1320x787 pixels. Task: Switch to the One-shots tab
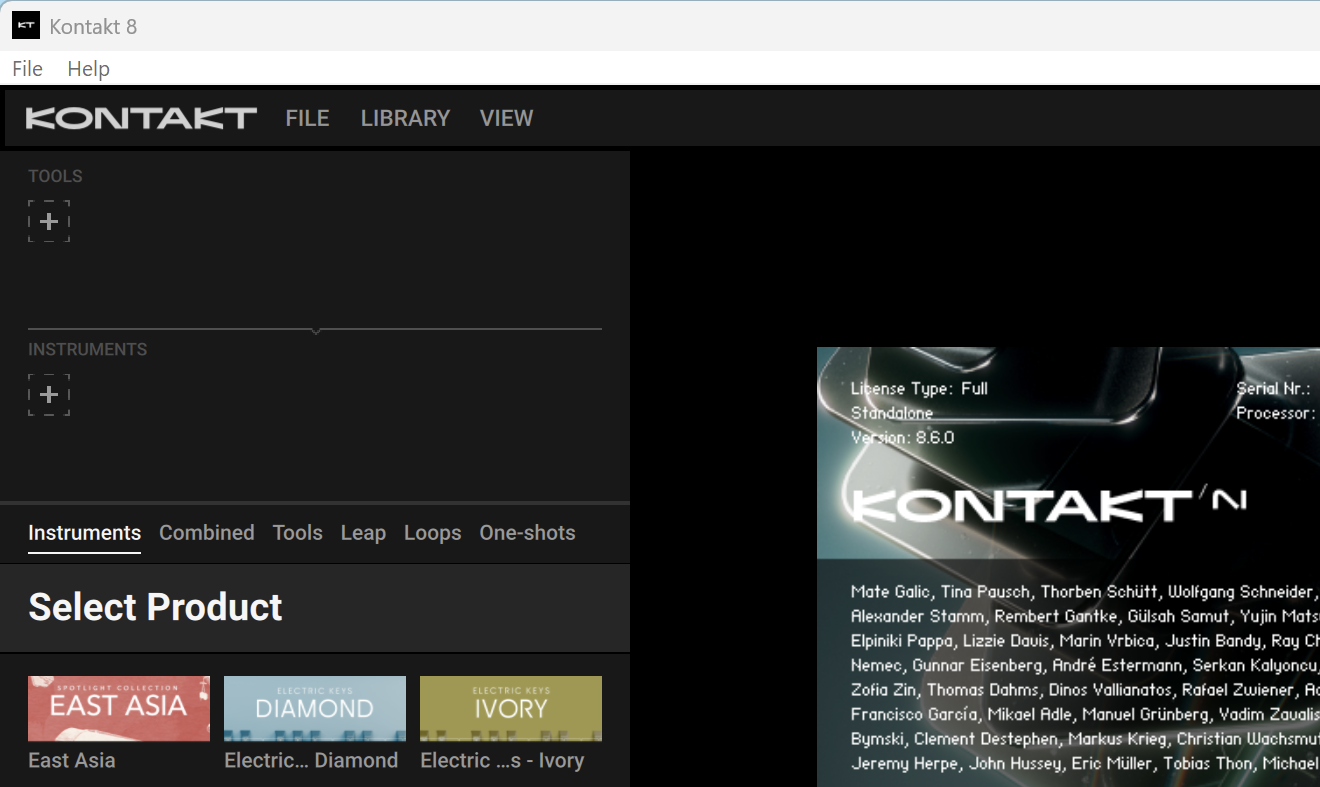tap(527, 533)
